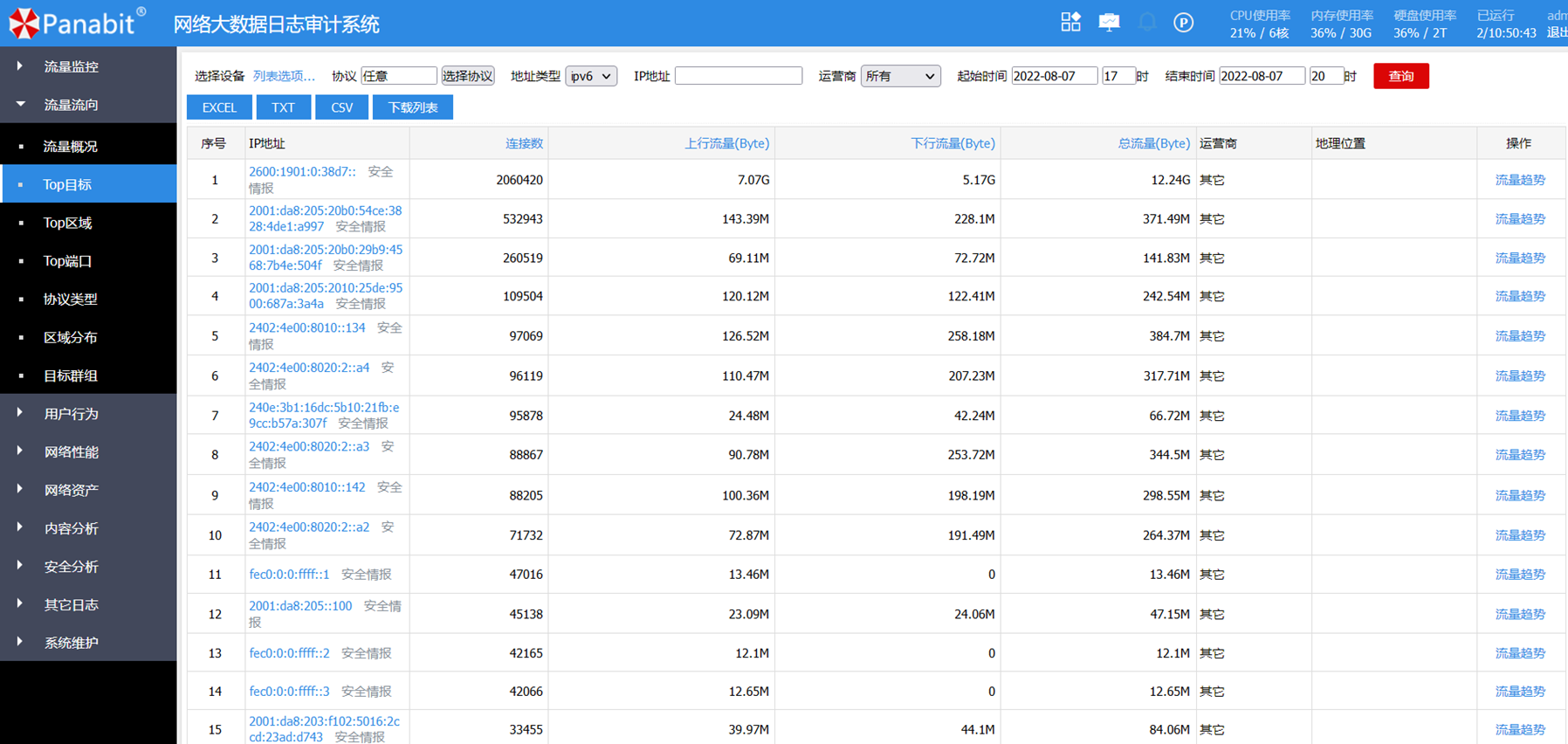Screen dimensions: 1568x744
Task: Click total traffic 371.49M cell
Action: (x=1097, y=219)
